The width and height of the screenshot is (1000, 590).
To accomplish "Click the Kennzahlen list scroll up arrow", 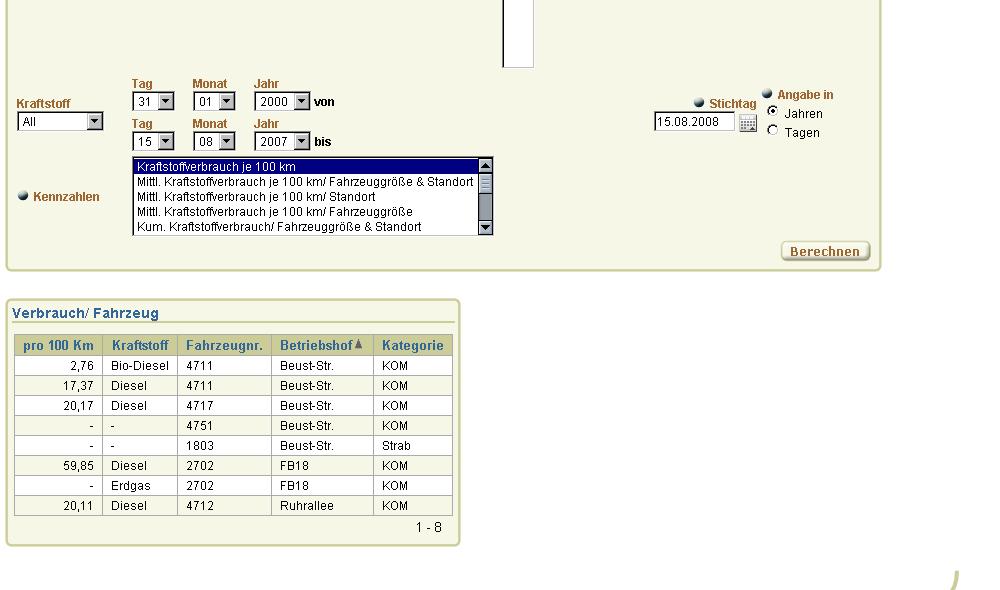I will [485, 166].
